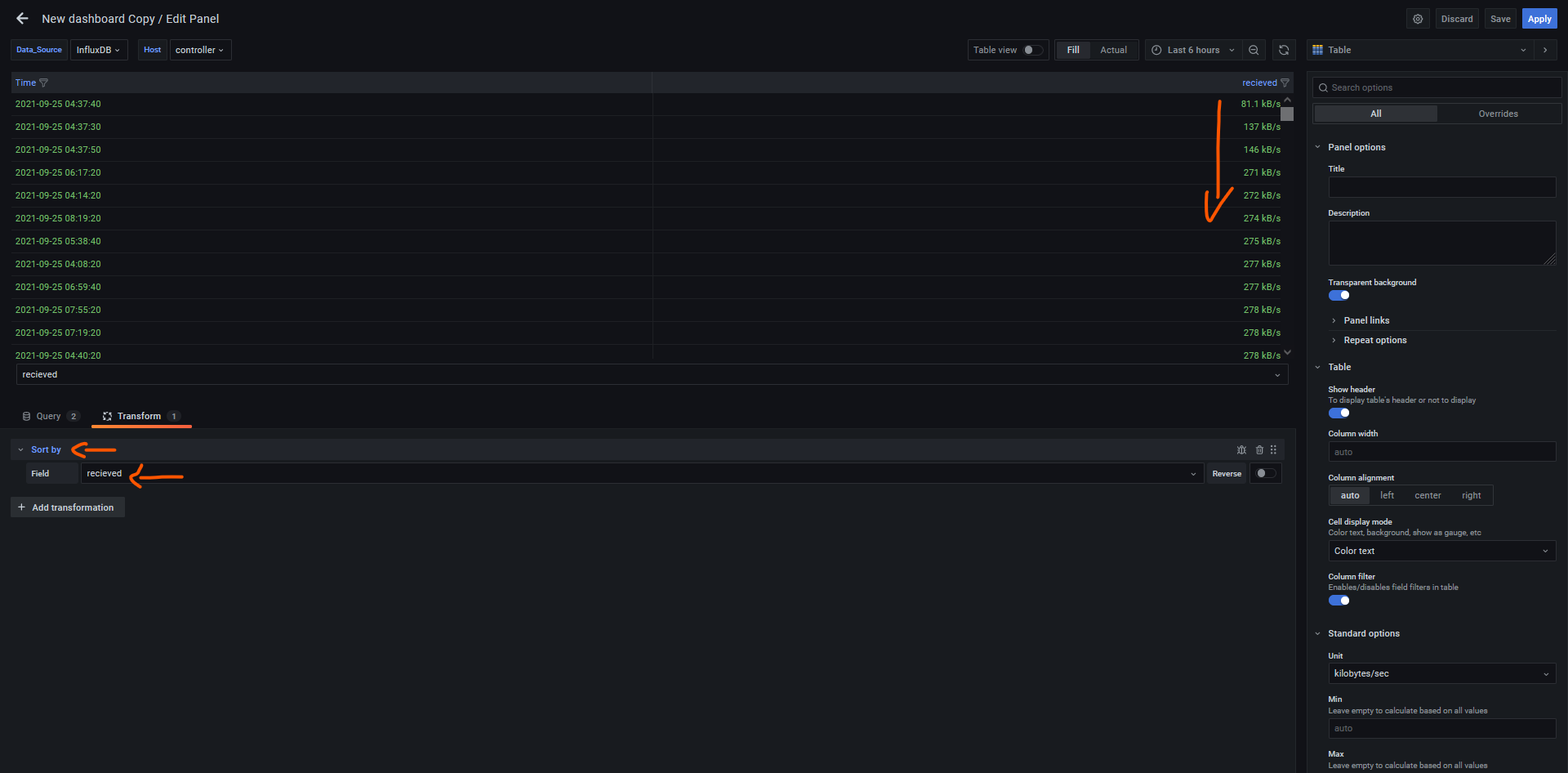Collapse the Standard options section
The image size is (1568, 773).
coord(1317,633)
